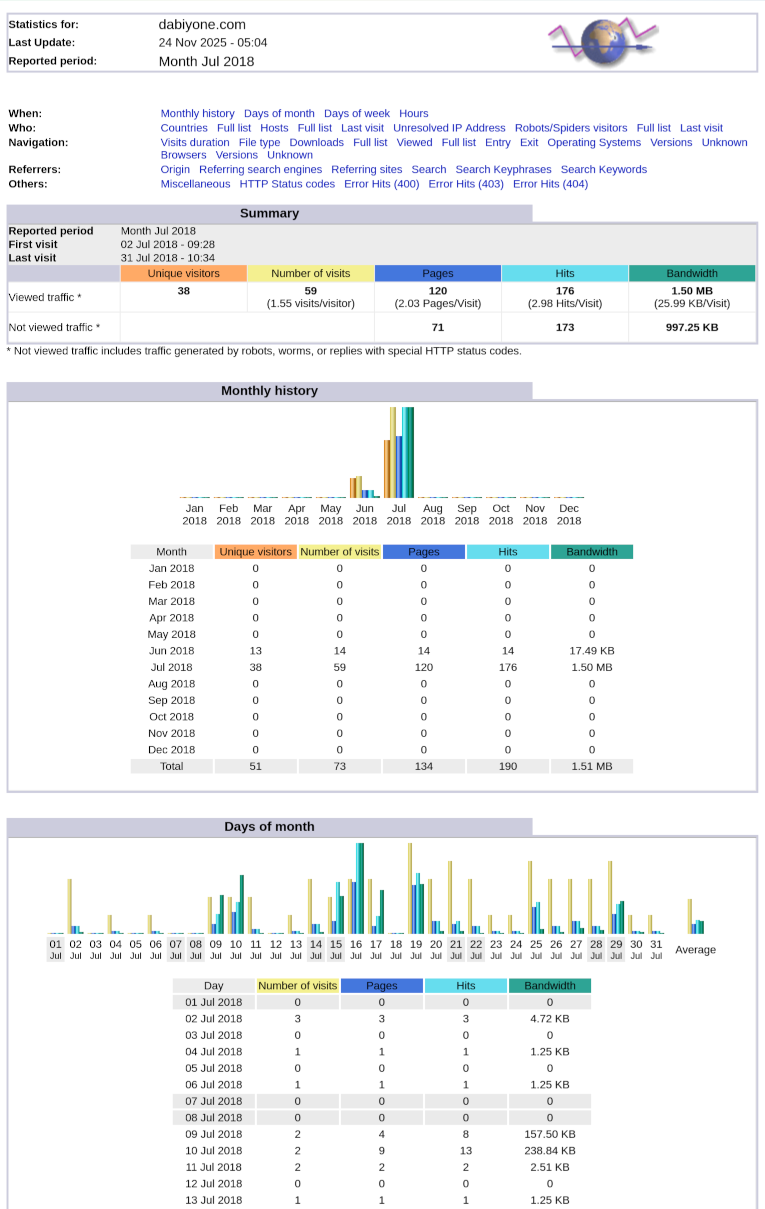Screen dimensions: 765x1209
Task: Open the Monthly history link
Action: point(197,114)
